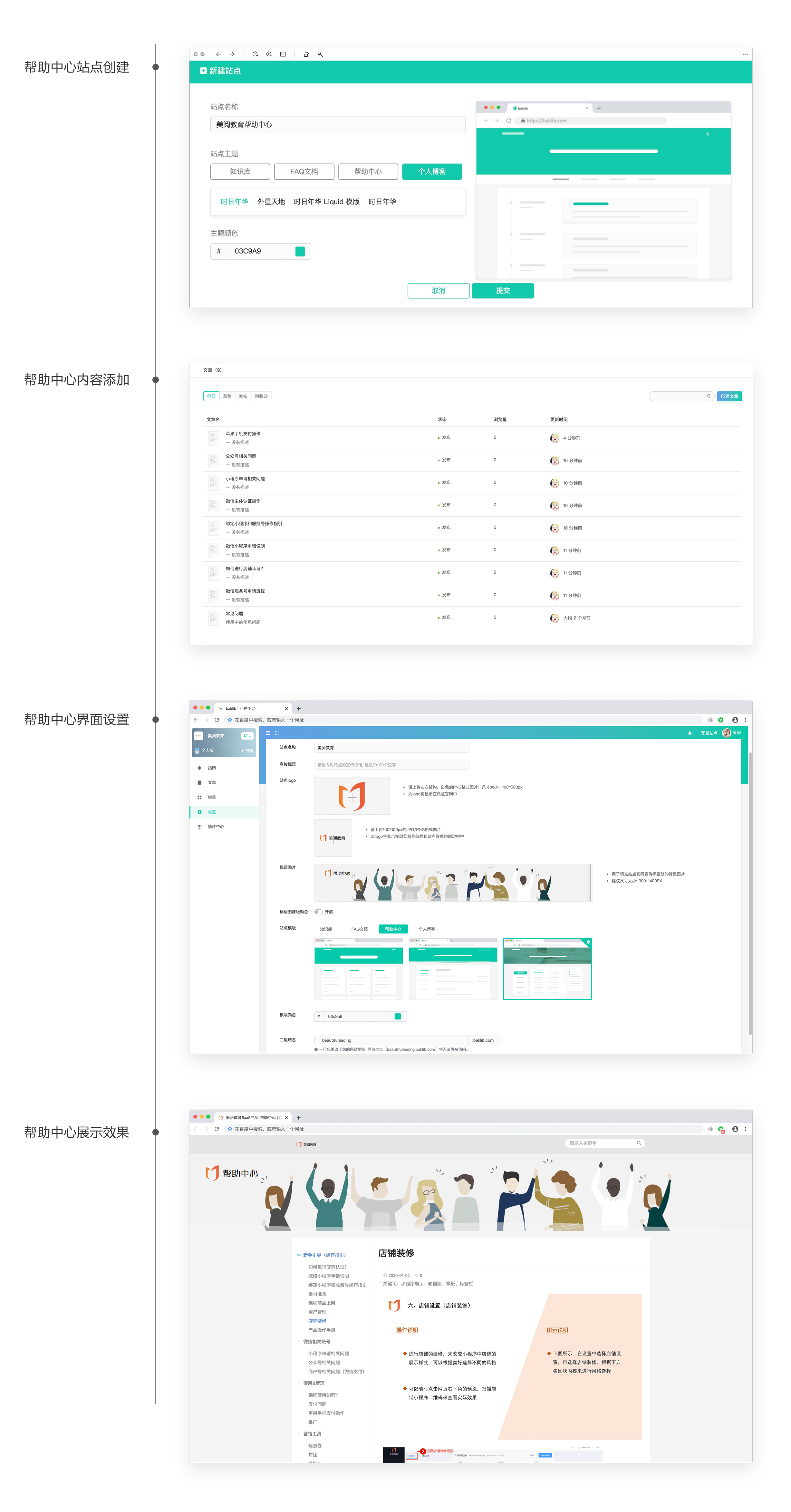The height and width of the screenshot is (1512, 791).
Task: Click the rotate icon in top toolbar
Action: [x=306, y=54]
